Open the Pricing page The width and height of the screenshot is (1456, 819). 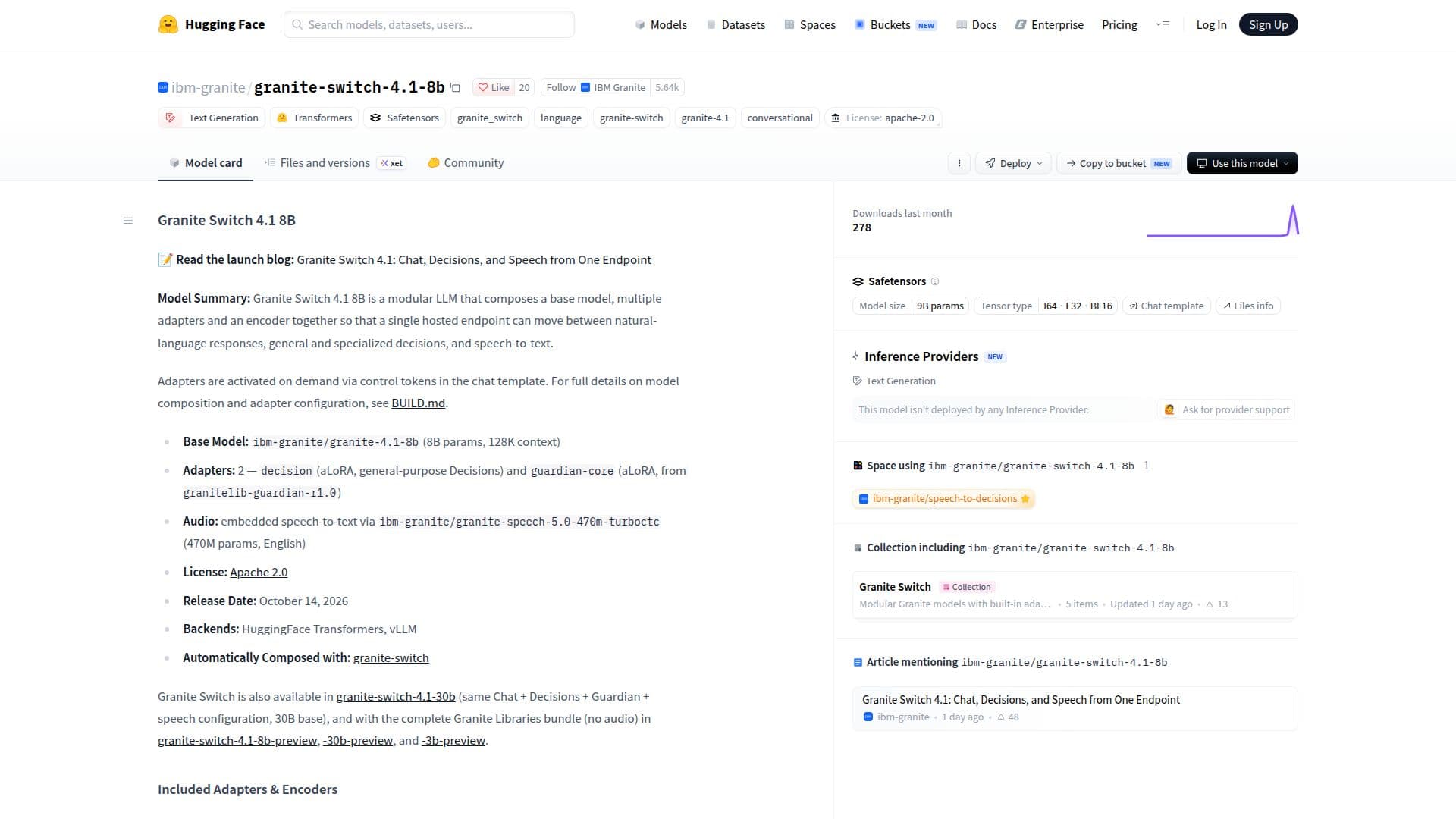1119,24
